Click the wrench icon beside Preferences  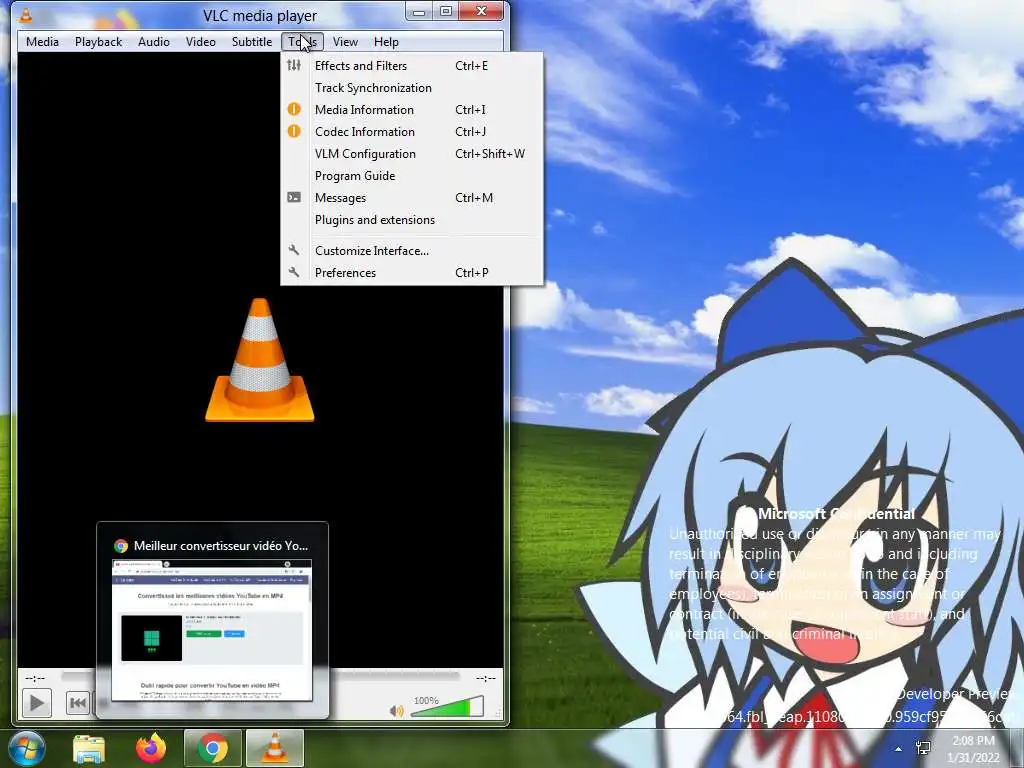pyautogui.click(x=294, y=272)
